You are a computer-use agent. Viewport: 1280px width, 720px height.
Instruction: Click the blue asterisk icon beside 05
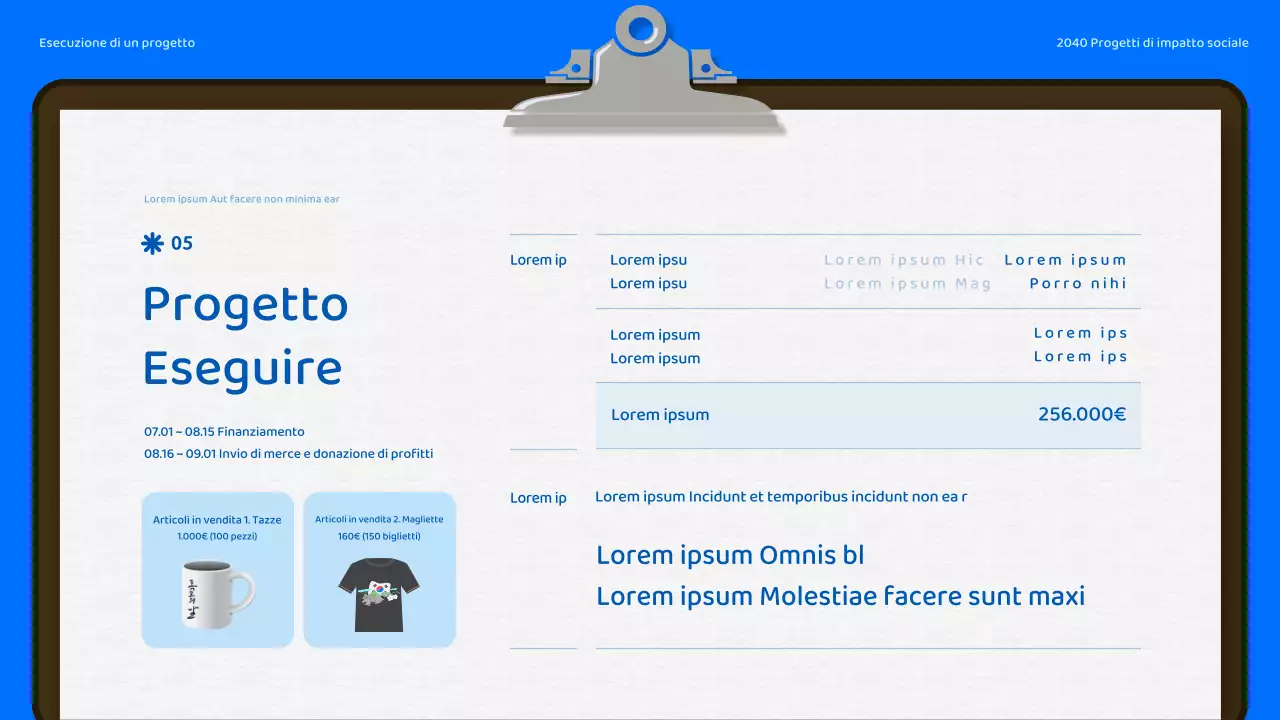152,243
